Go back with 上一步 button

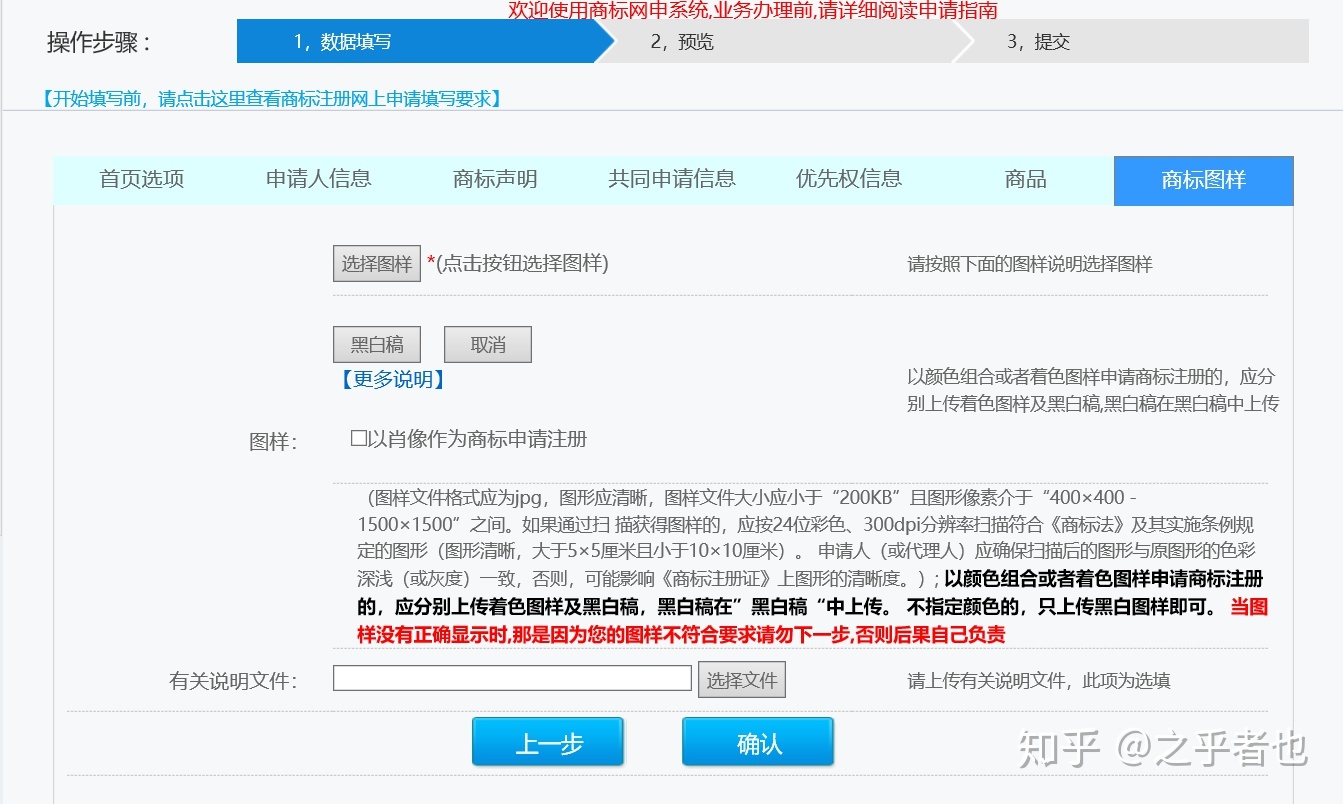pos(548,743)
